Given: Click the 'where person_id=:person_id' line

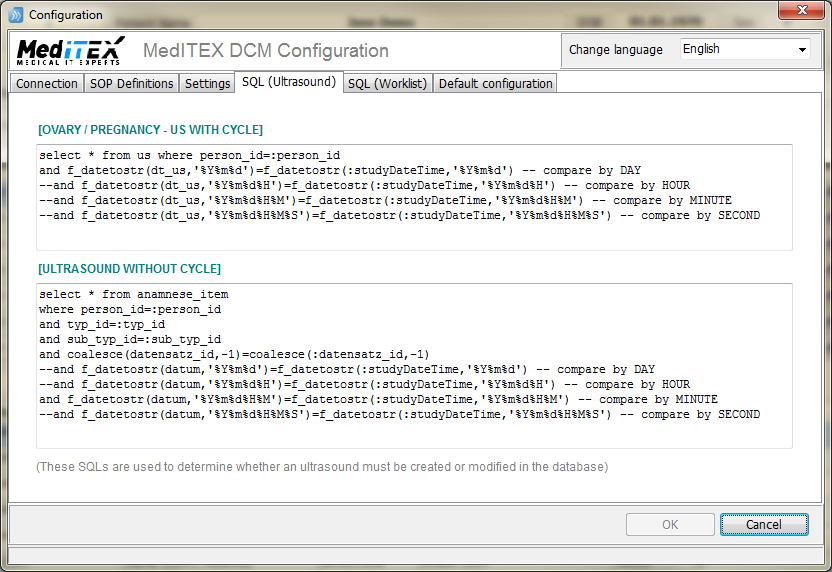Looking at the screenshot, I should (x=130, y=309).
